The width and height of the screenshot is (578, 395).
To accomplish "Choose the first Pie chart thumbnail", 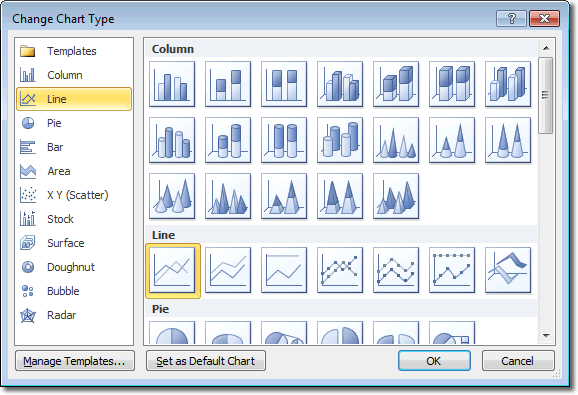I will pos(172,333).
